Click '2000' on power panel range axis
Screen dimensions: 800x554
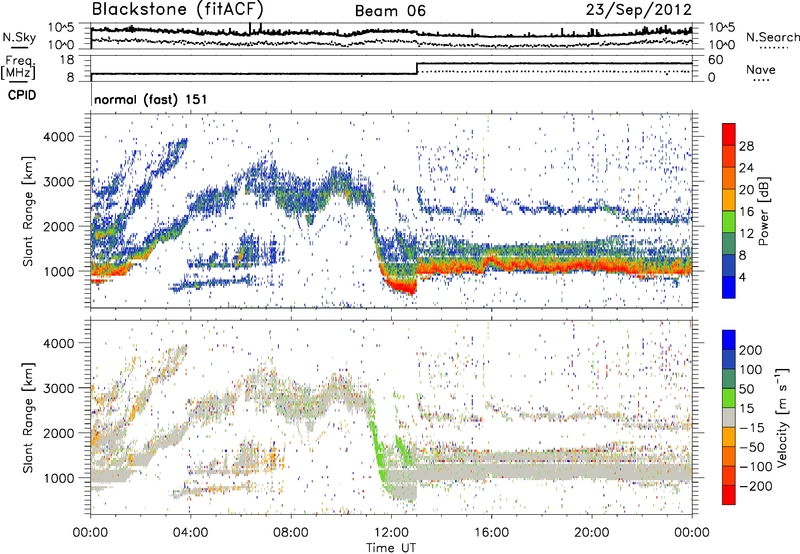[59, 226]
